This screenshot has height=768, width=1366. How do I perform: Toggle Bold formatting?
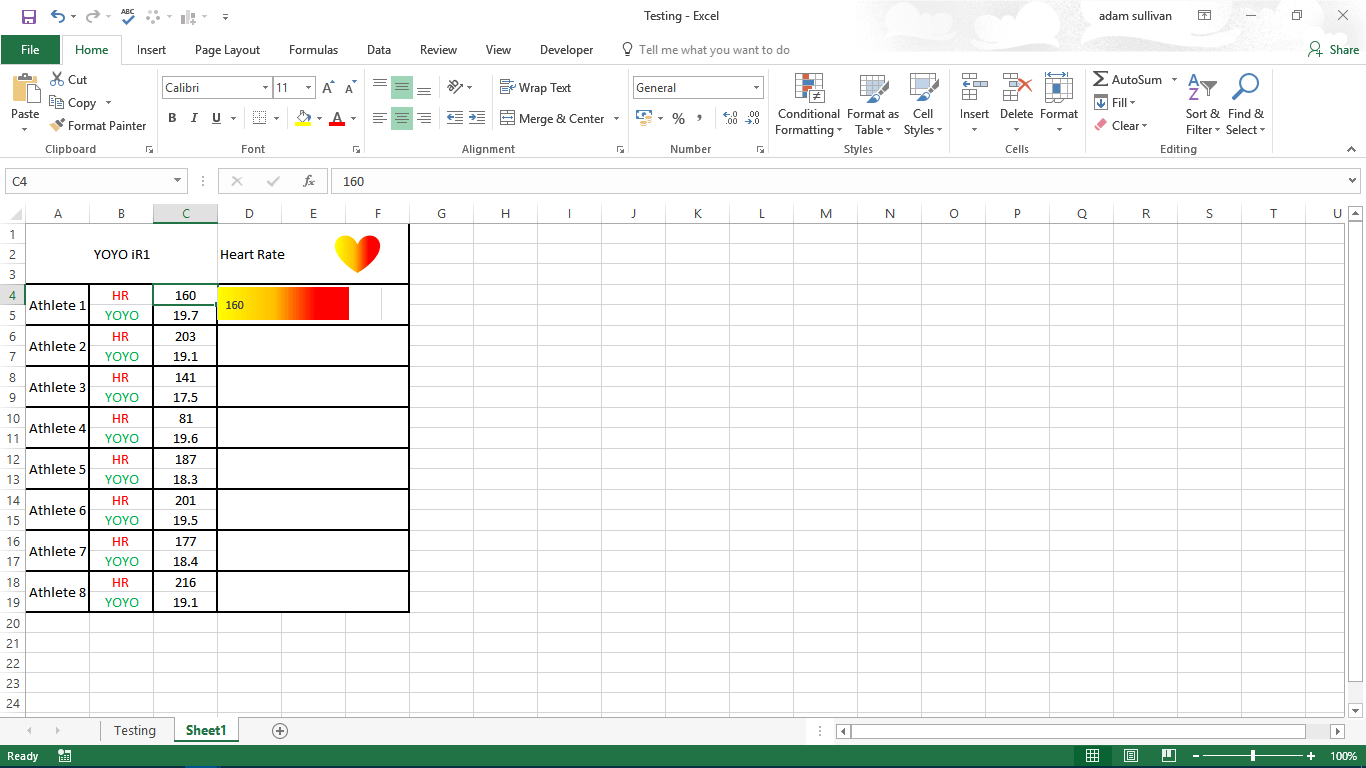[172, 118]
